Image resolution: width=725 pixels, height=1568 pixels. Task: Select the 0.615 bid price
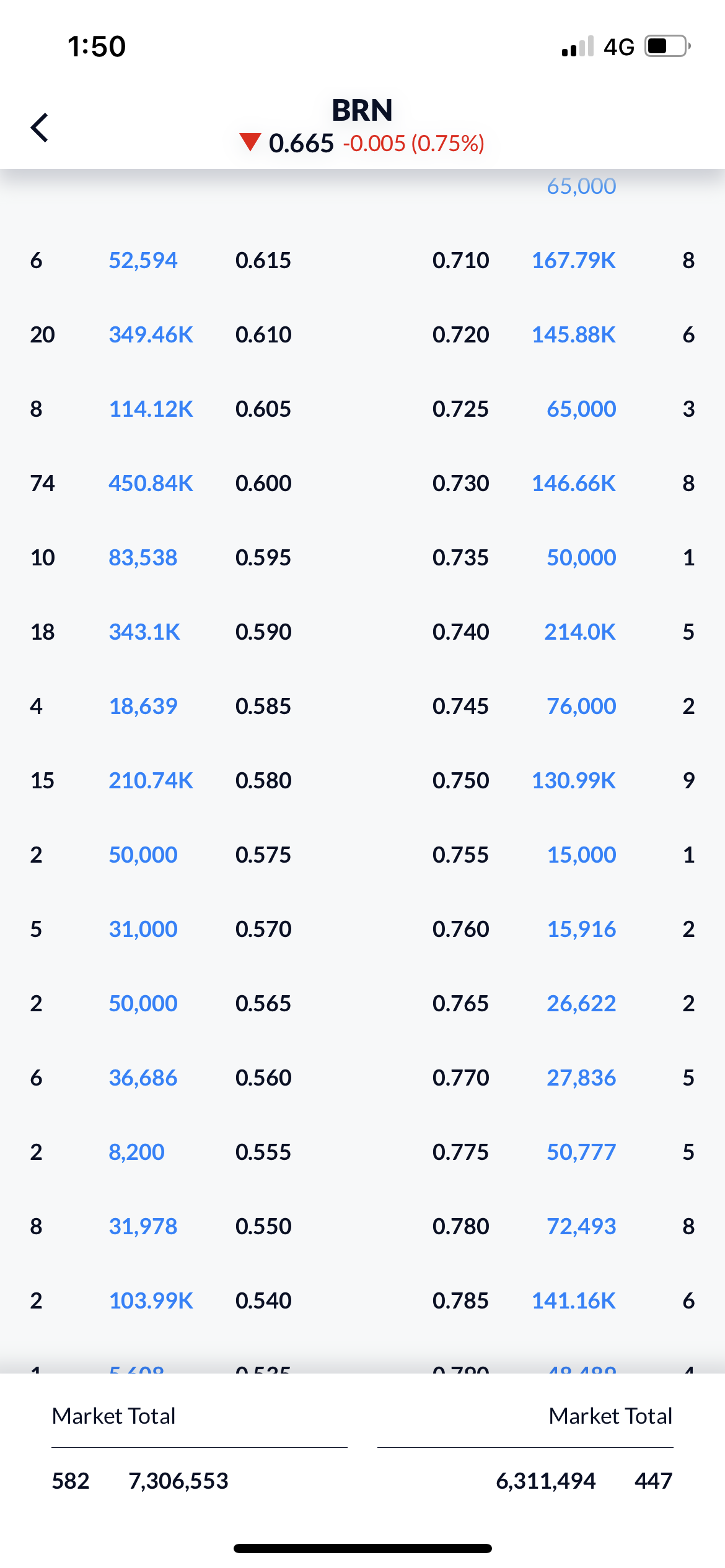pyautogui.click(x=263, y=260)
